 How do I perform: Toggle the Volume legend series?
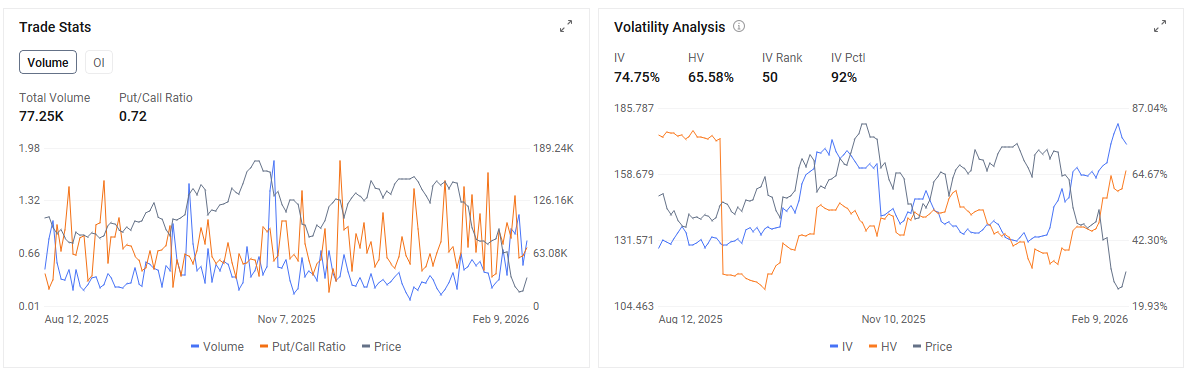218,347
